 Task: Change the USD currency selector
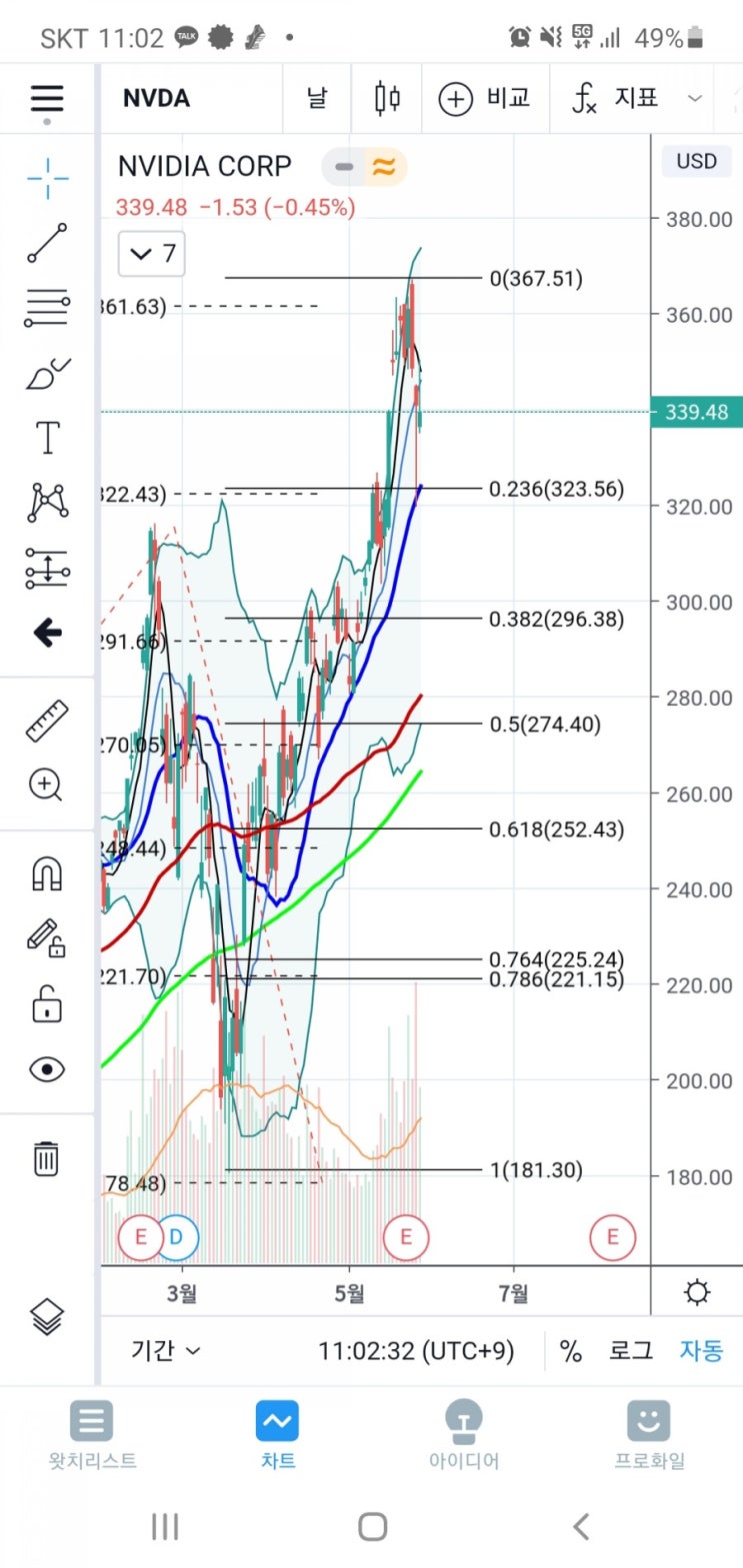[696, 161]
